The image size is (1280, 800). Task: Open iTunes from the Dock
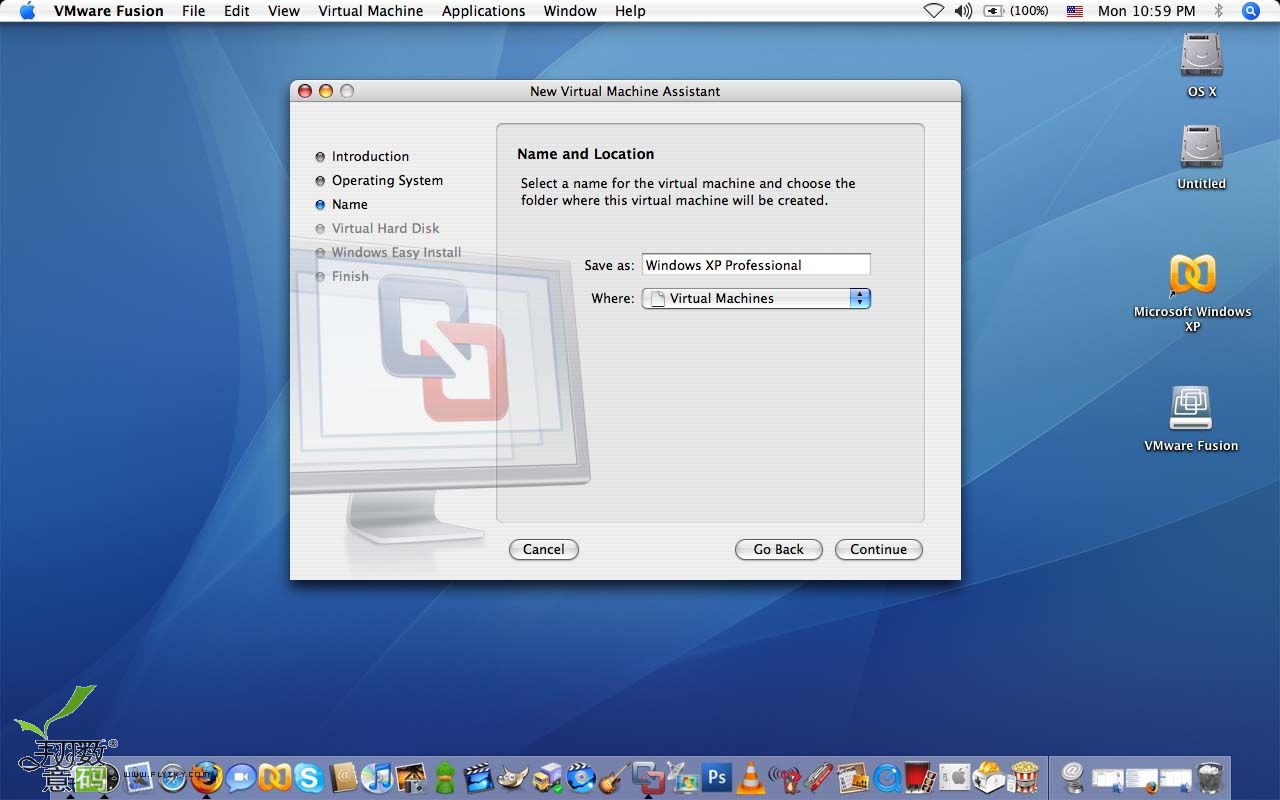tap(376, 777)
